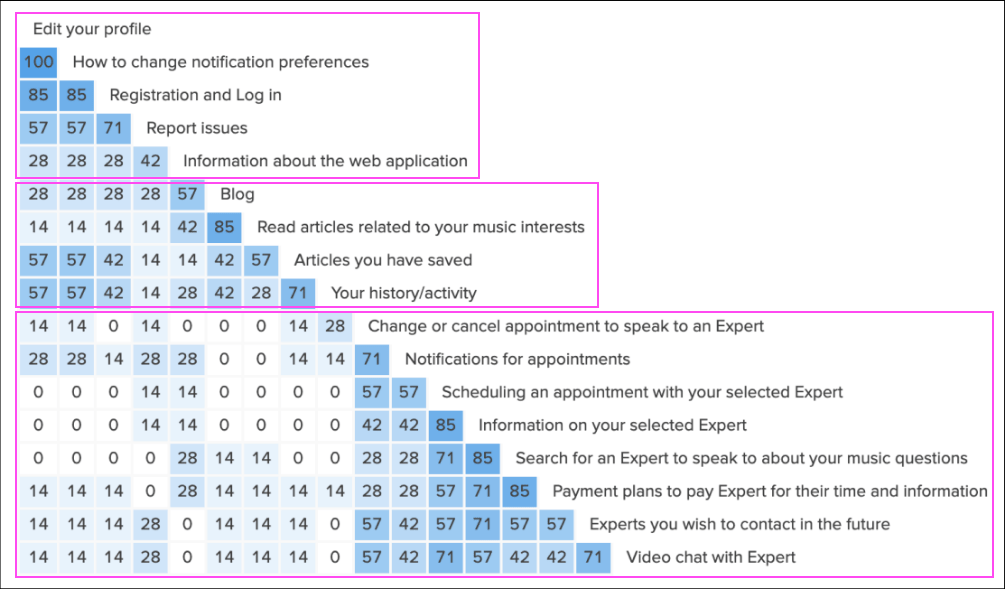1005x589 pixels.
Task: Select the 85 cell beside Information on selected Expert
Action: click(445, 425)
